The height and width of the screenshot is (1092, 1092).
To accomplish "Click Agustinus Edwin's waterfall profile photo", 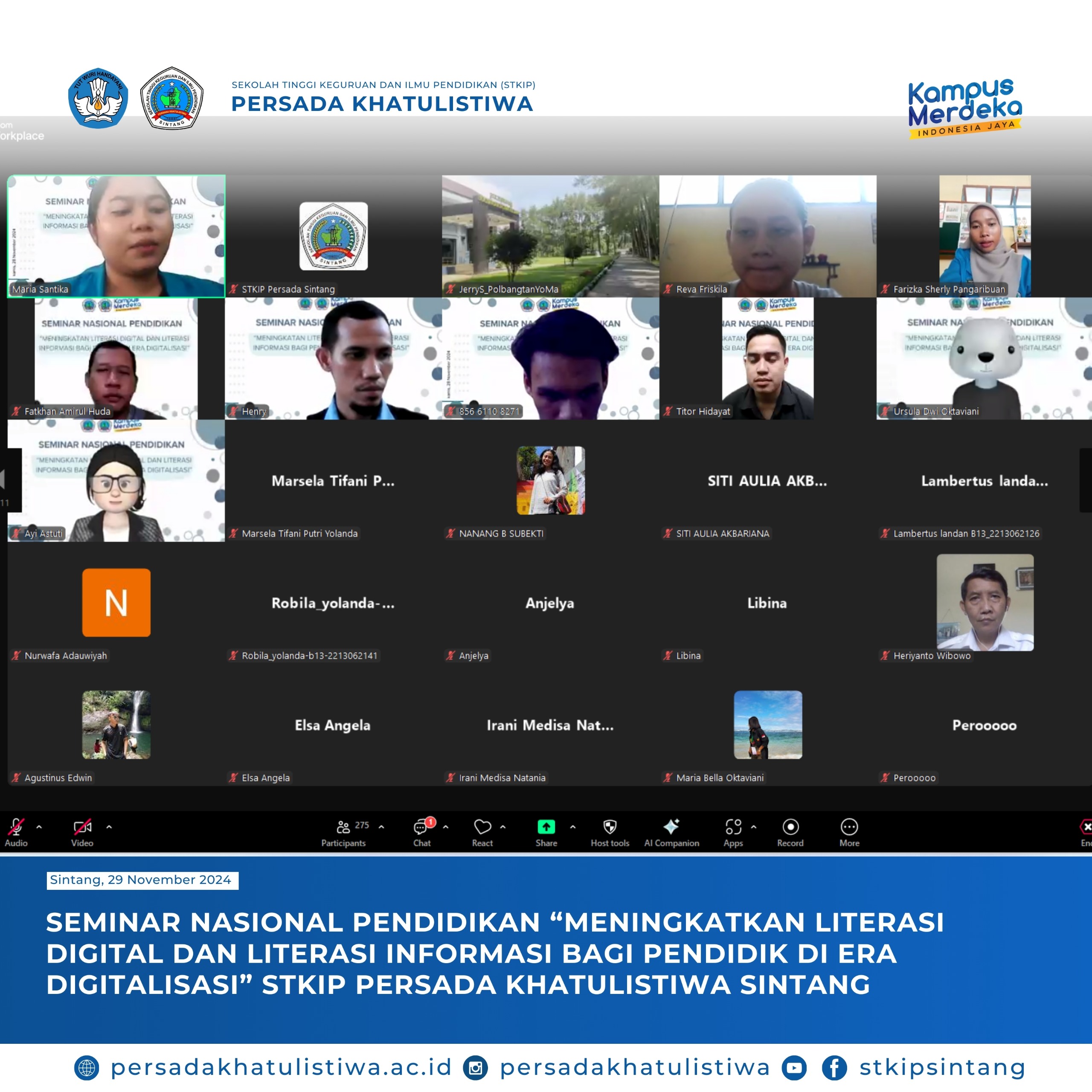I will click(x=116, y=725).
